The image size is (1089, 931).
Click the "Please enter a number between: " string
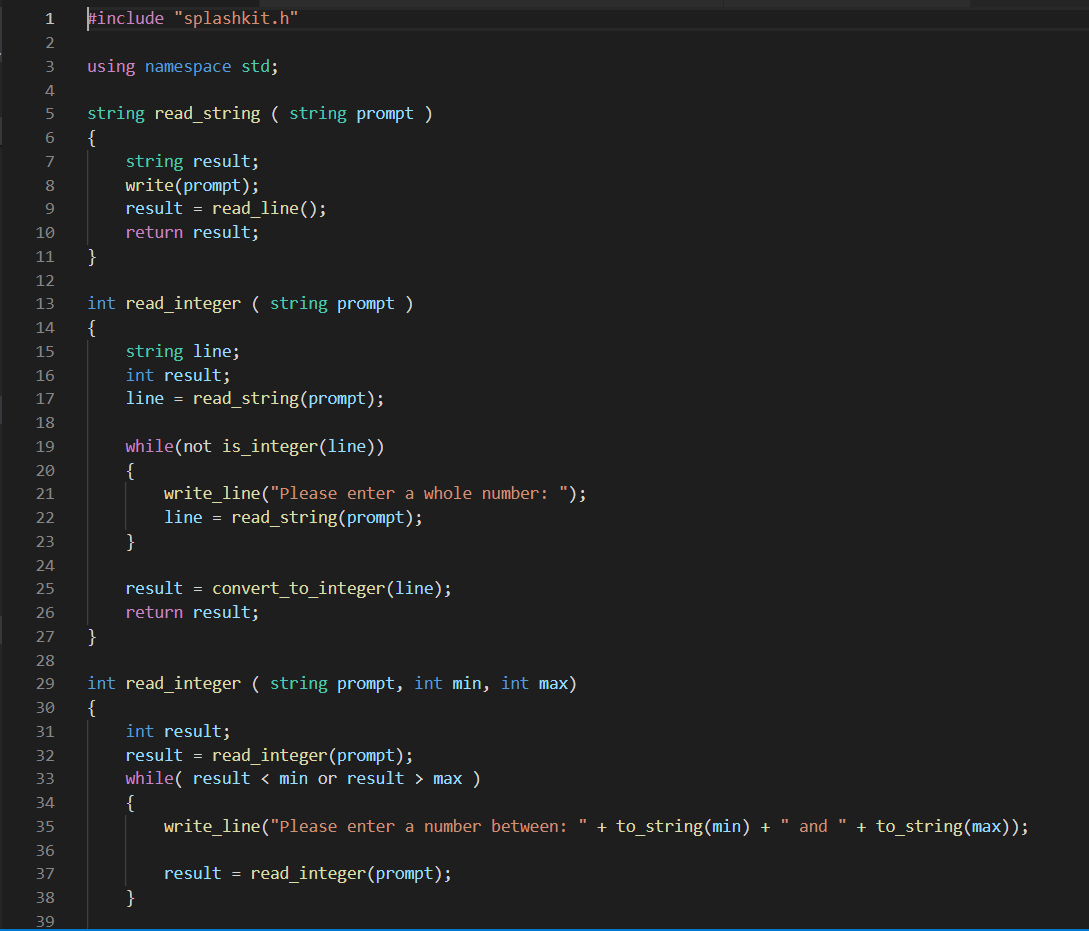(x=429, y=826)
